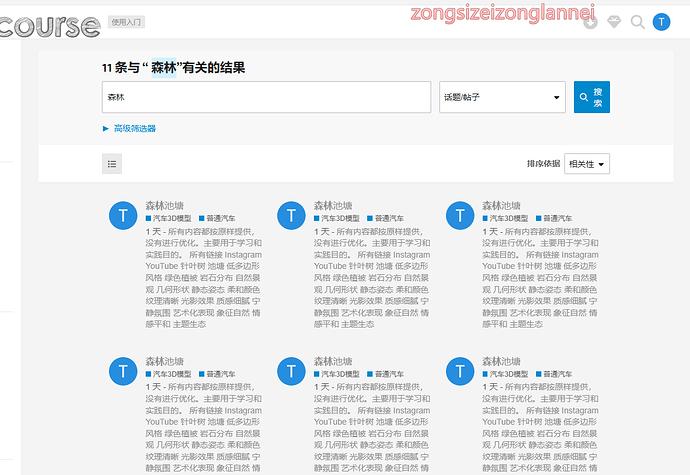Viewport: 690px width, 475px height.
Task: Click avatar of top-right 森林池塘 result
Action: [x=460, y=216]
